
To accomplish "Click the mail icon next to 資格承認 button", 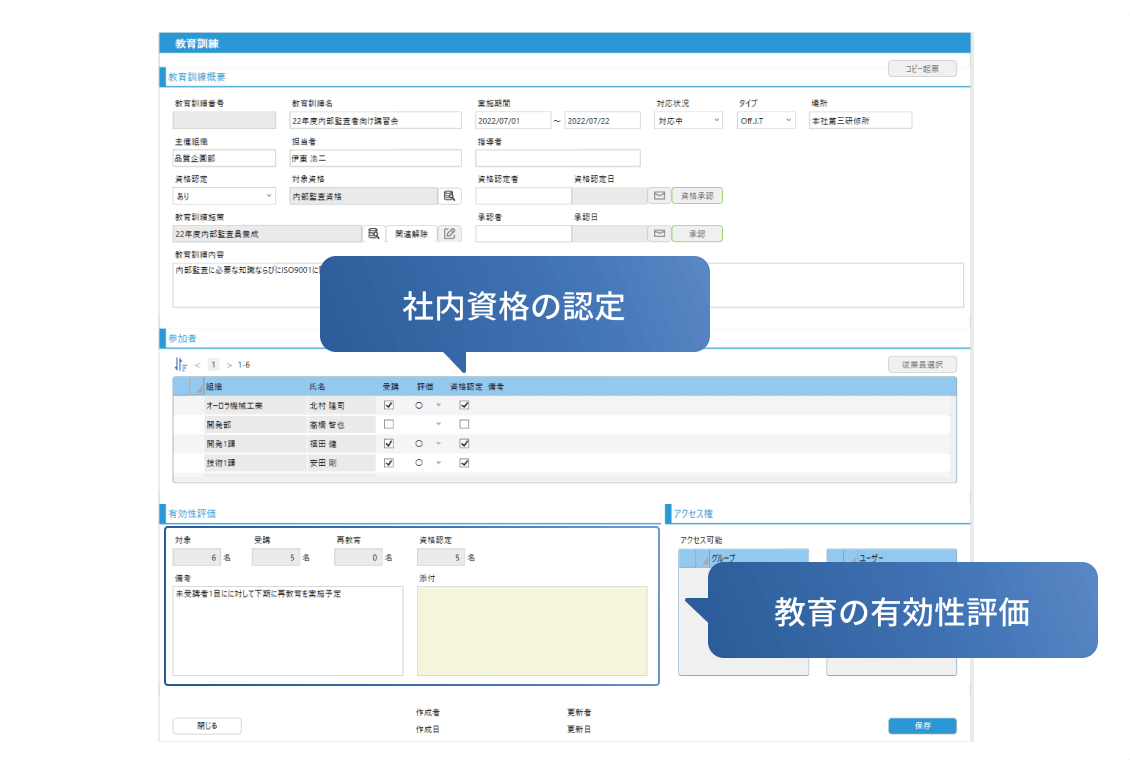I will click(659, 197).
